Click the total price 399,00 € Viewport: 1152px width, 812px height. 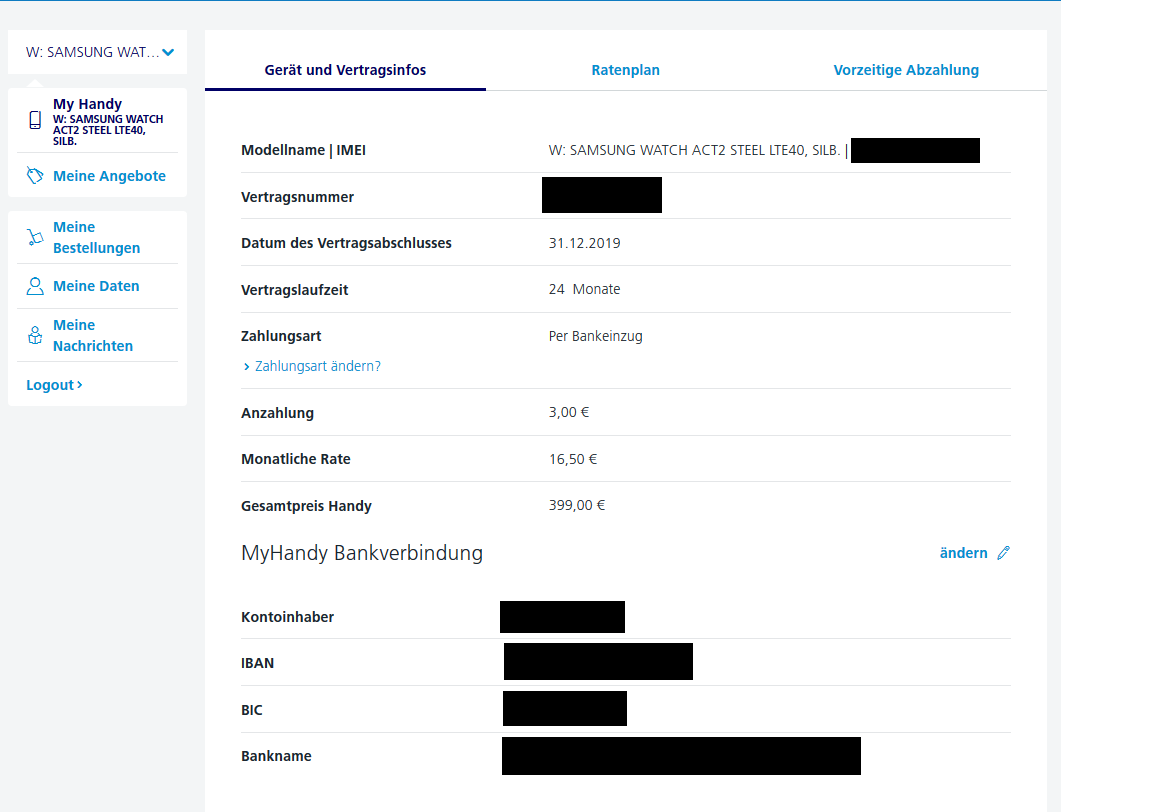pos(577,506)
